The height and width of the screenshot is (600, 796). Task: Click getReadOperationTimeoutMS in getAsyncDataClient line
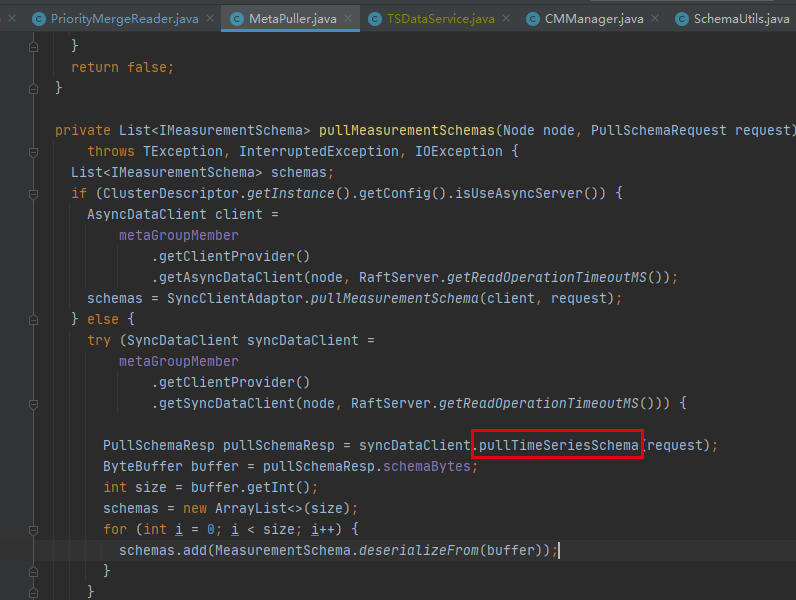click(547, 277)
